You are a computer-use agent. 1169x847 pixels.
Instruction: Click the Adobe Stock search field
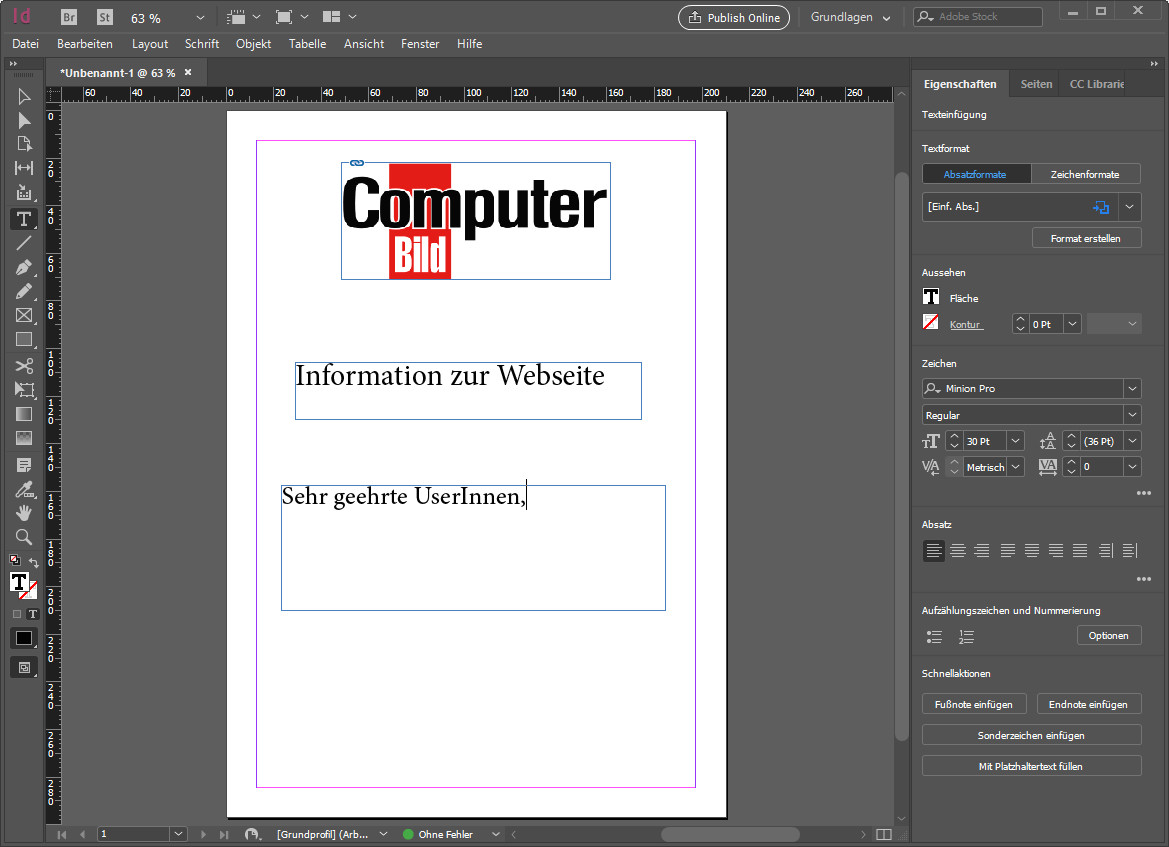(x=977, y=16)
